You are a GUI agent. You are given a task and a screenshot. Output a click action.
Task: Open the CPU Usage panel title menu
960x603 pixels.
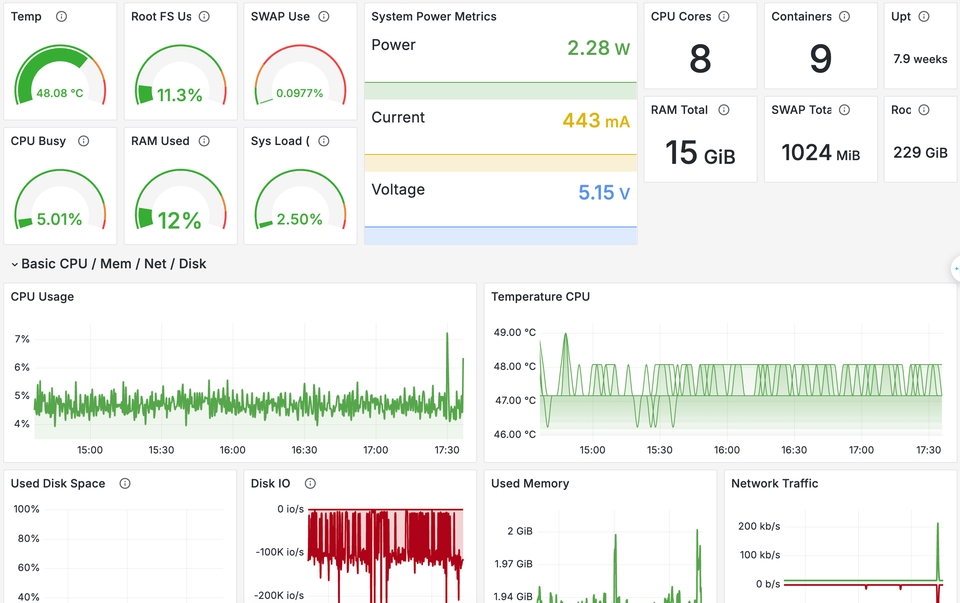(x=42, y=297)
